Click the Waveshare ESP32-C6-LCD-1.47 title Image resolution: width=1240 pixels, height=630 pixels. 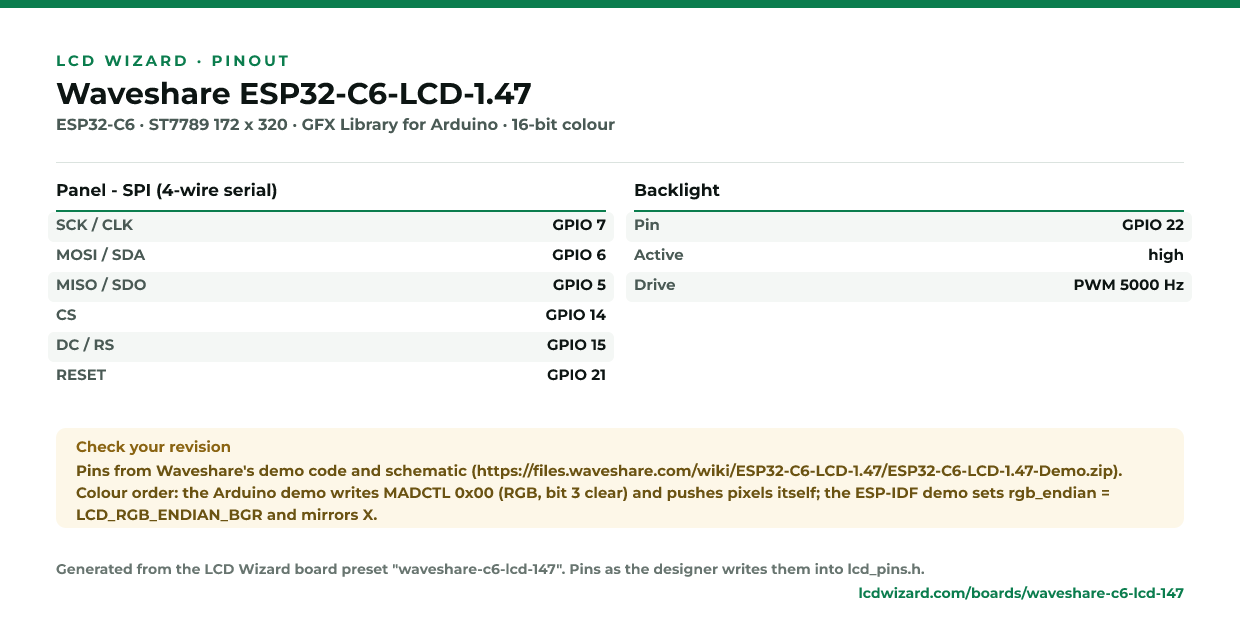click(294, 93)
